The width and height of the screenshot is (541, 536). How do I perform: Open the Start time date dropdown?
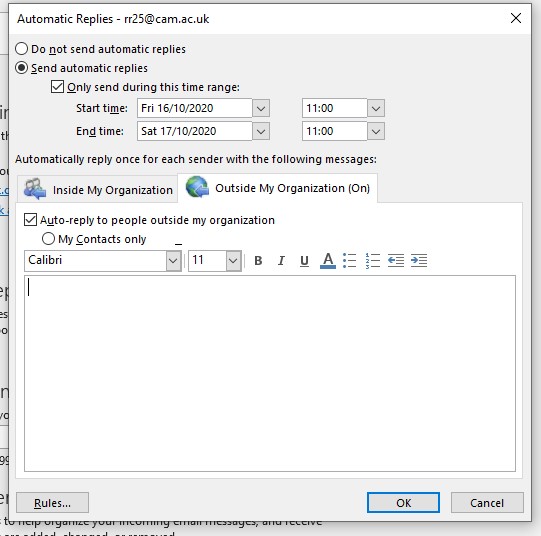pyautogui.click(x=261, y=109)
